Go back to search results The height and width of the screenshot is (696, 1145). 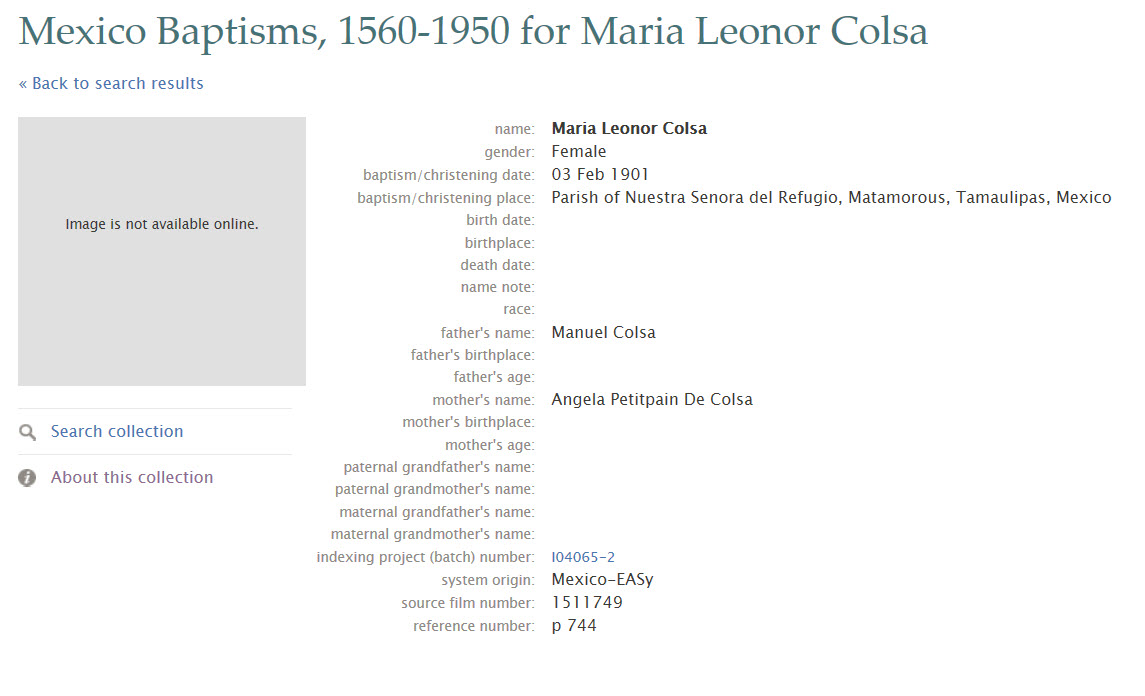[x=111, y=83]
